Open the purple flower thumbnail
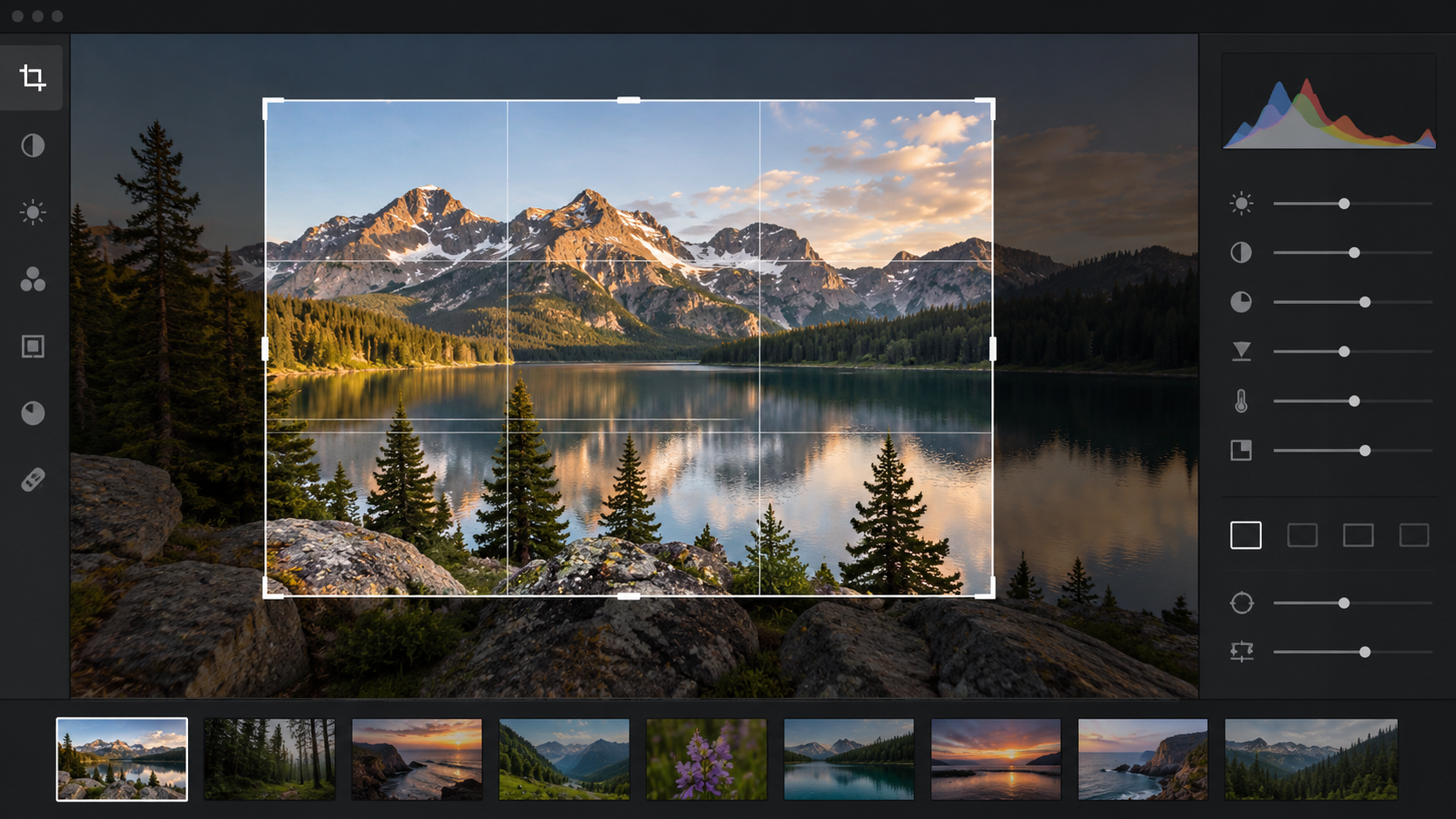 [706, 759]
